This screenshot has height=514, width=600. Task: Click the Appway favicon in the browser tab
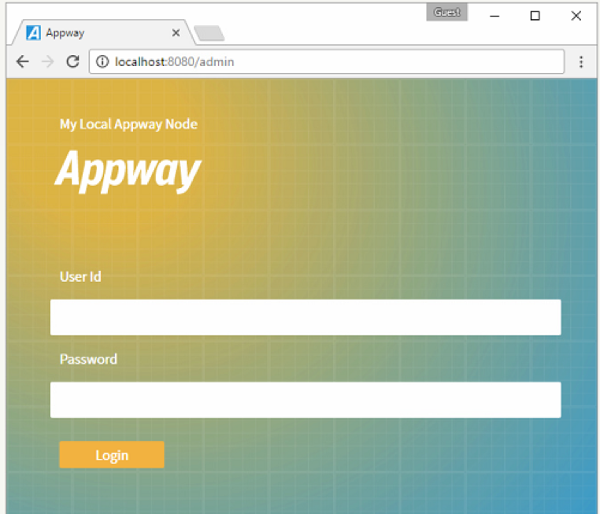[33, 32]
